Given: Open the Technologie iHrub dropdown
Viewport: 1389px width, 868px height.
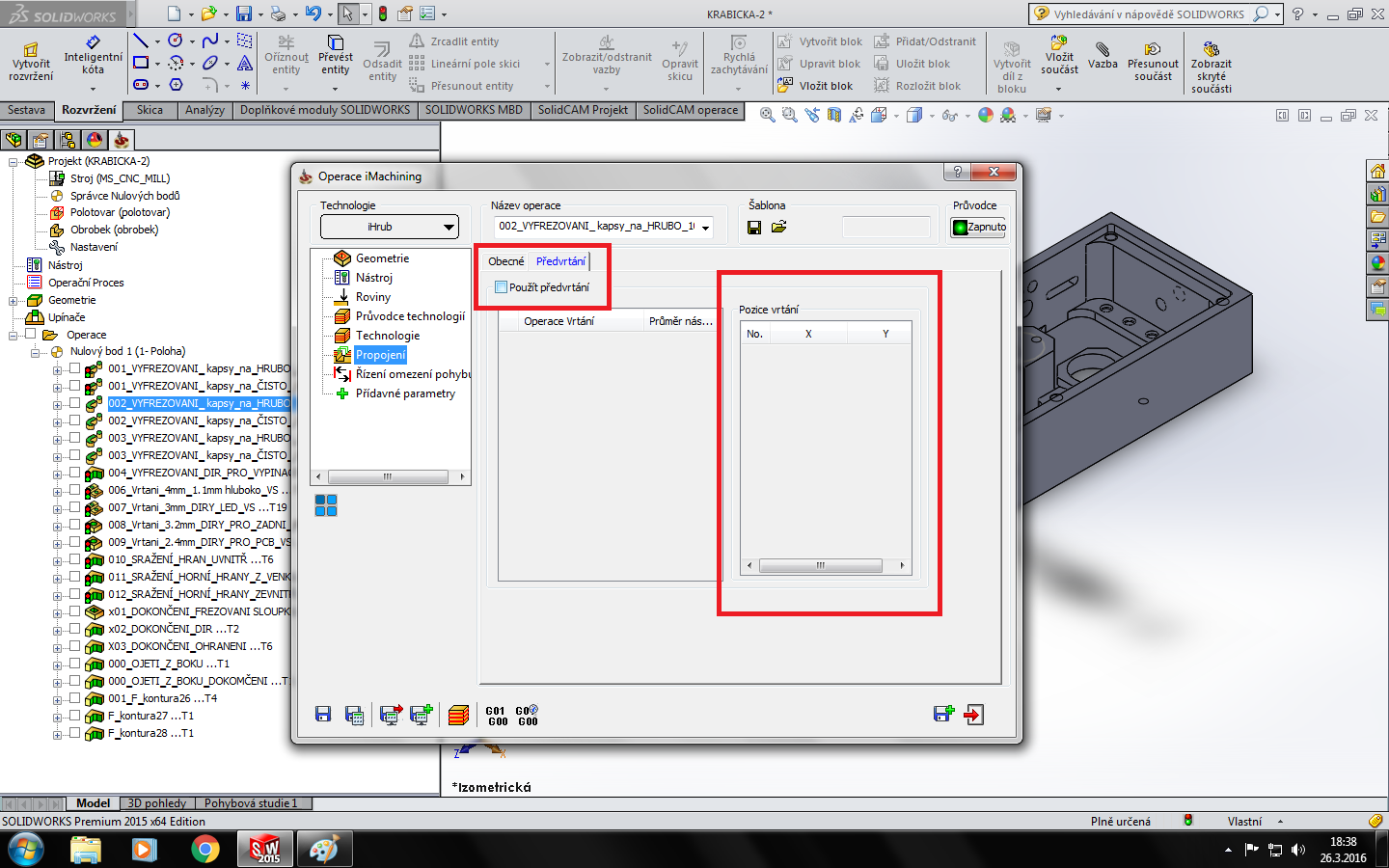Looking at the screenshot, I should pyautogui.click(x=390, y=228).
